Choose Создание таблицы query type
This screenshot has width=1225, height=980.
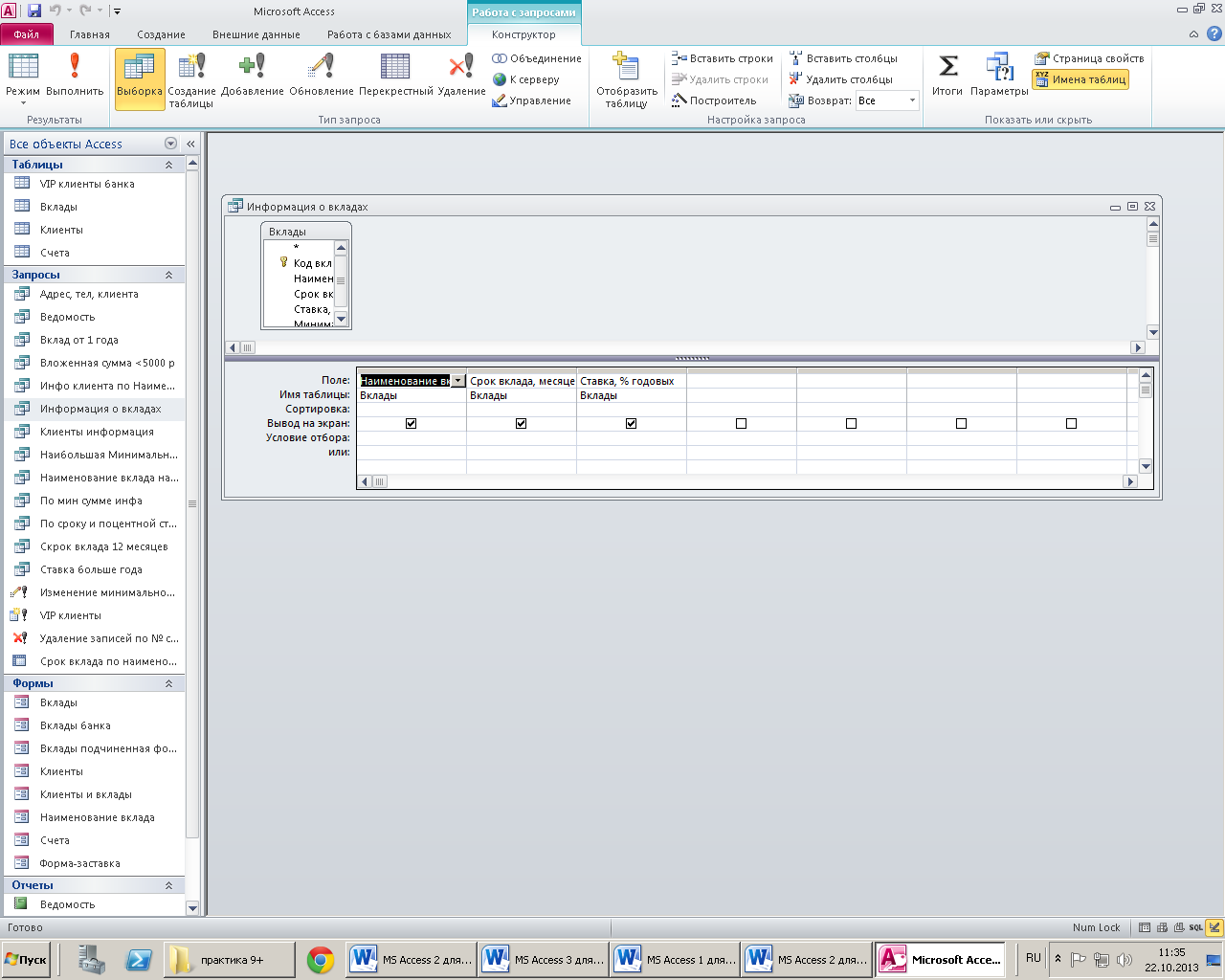[x=192, y=80]
